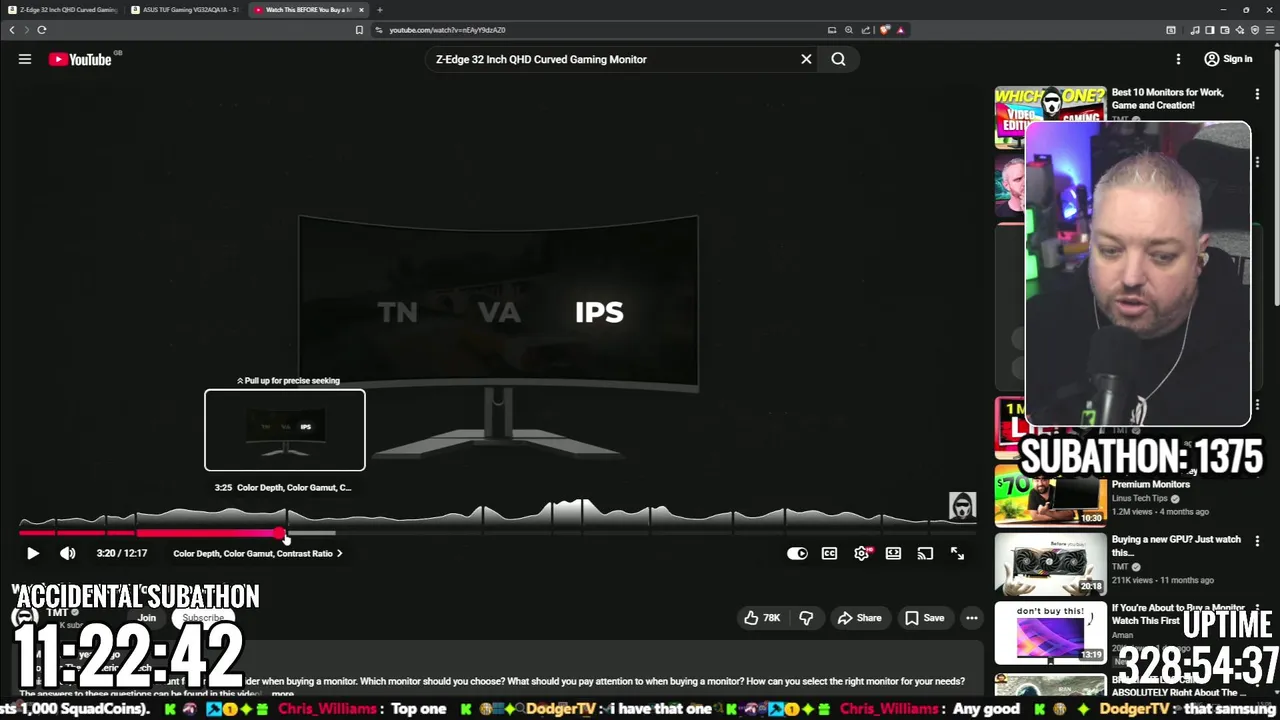Open options menu for Buying a new GPU
Screen dimensions: 1280x720
tap(1257, 541)
